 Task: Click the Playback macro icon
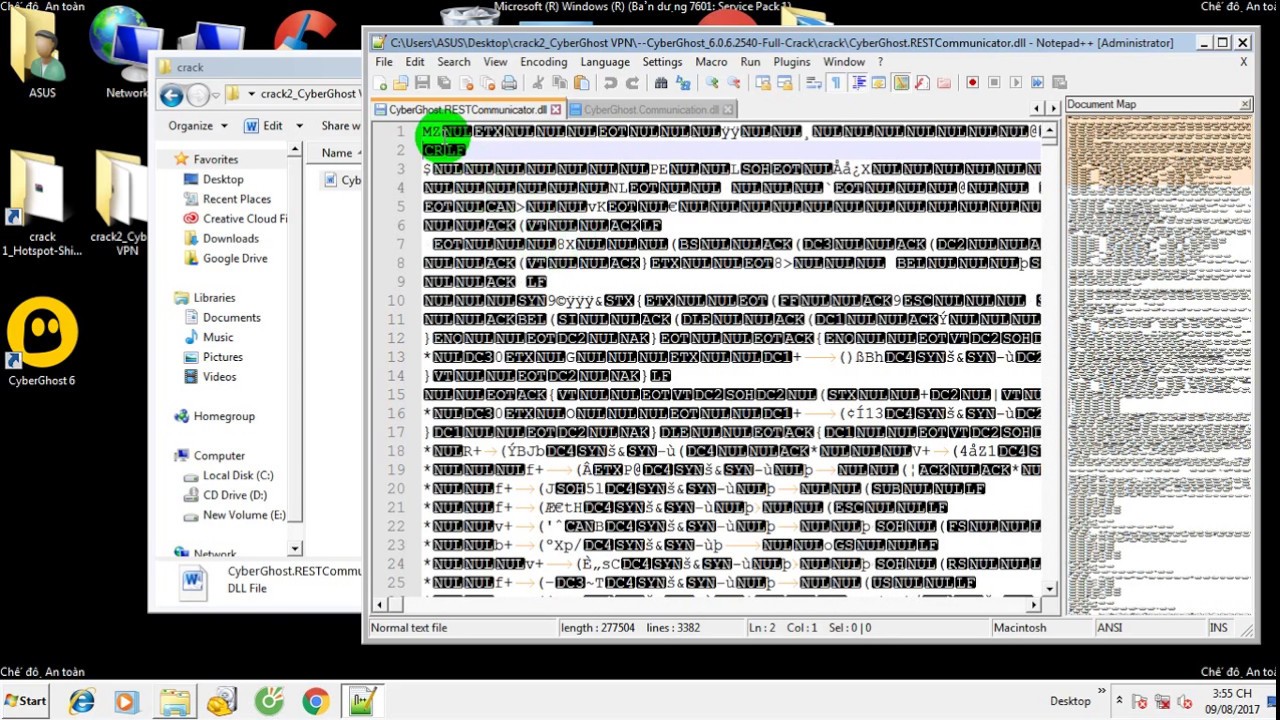coord(1016,82)
